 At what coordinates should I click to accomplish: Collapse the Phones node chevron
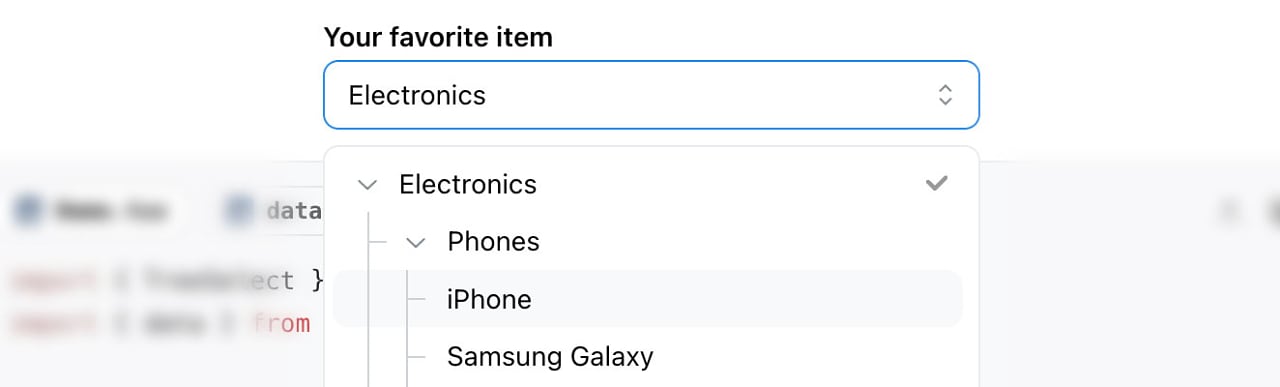tap(416, 242)
